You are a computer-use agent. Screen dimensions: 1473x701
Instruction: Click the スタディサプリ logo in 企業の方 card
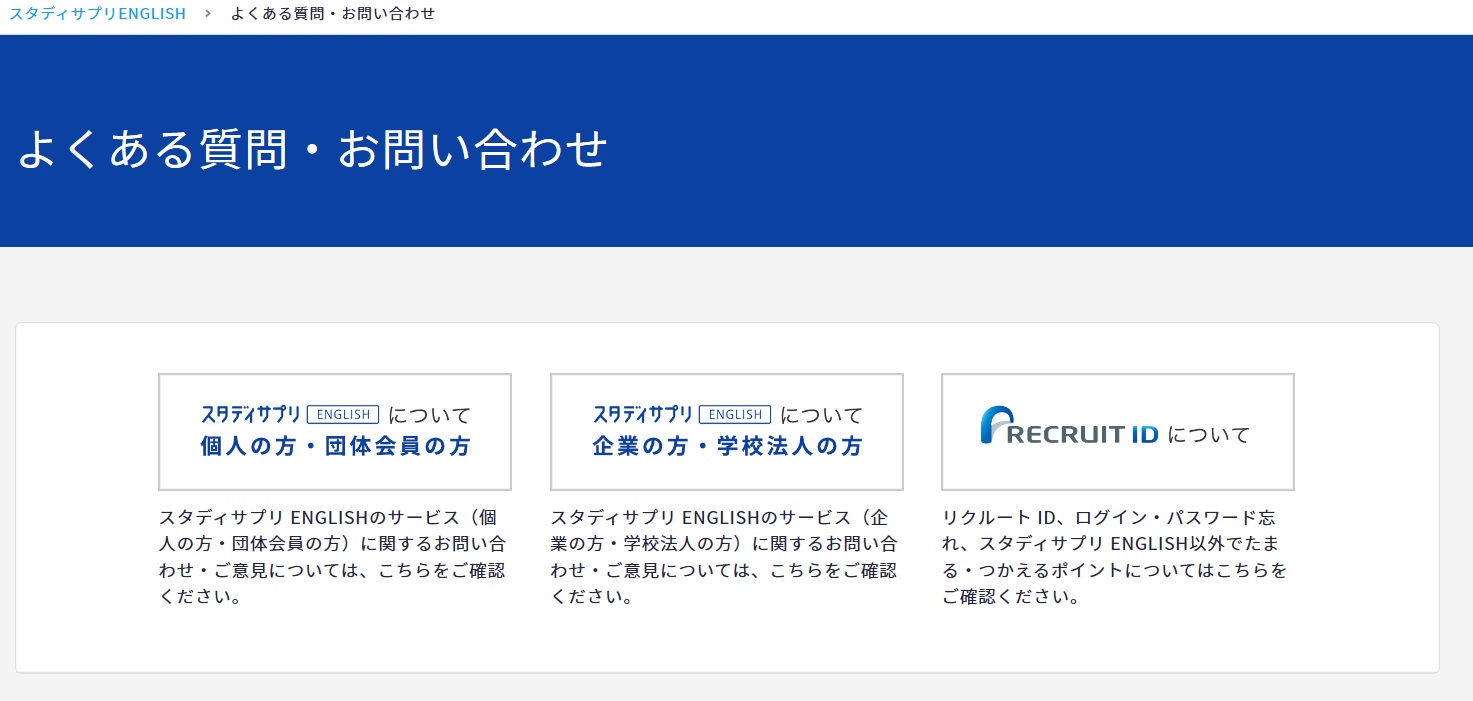pyautogui.click(x=682, y=413)
